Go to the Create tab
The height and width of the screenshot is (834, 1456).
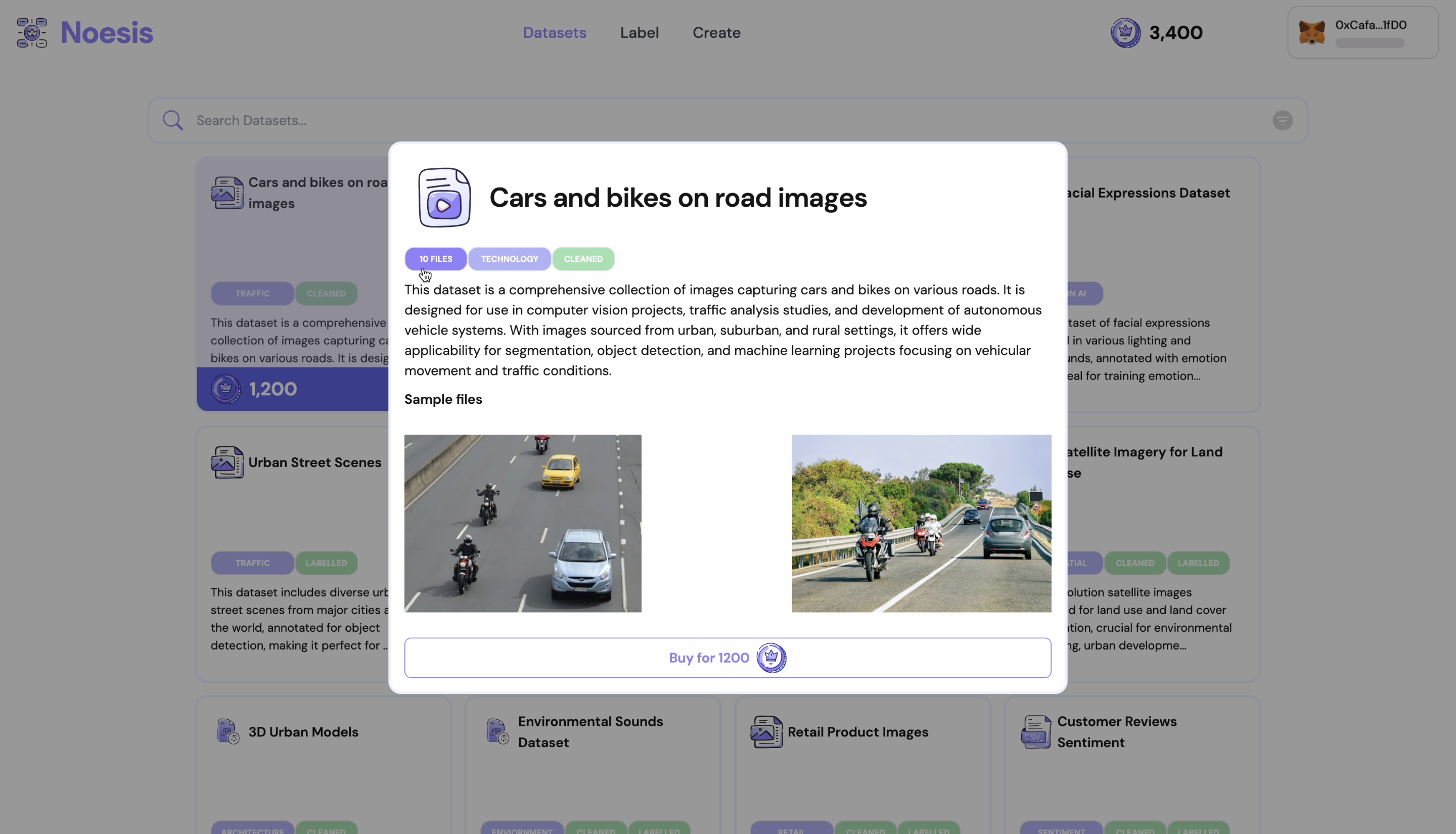[x=716, y=33]
